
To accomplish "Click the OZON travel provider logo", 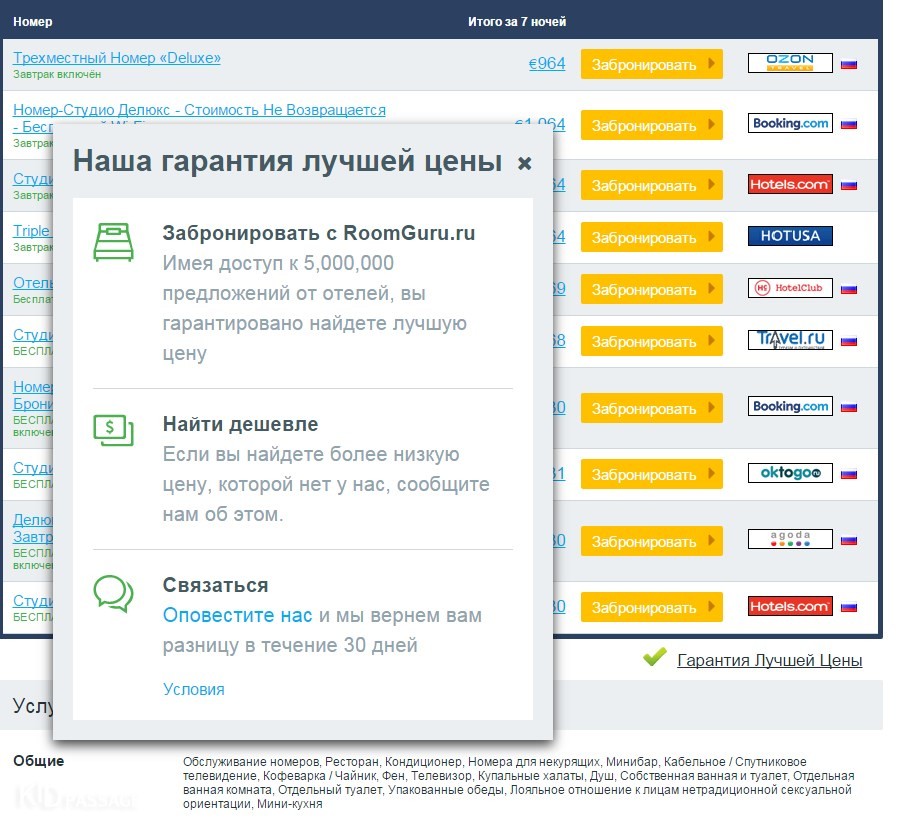I will click(x=790, y=64).
